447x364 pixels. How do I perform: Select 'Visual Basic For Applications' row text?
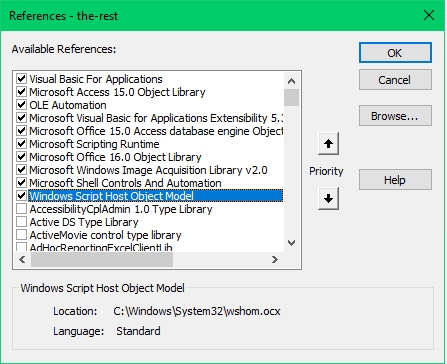96,79
